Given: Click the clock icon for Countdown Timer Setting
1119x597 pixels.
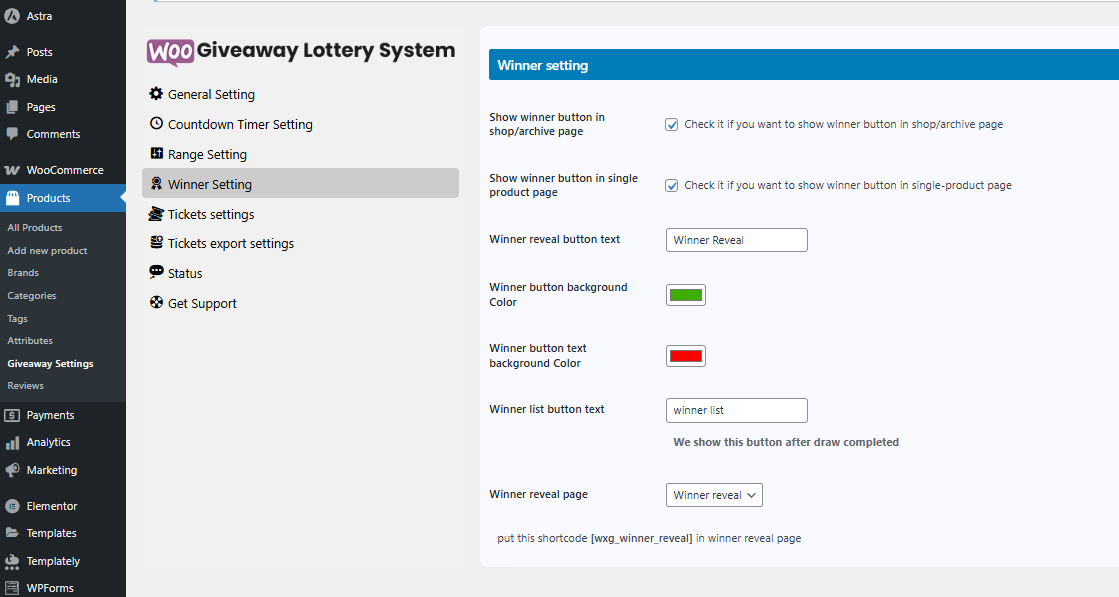Looking at the screenshot, I should [156, 124].
